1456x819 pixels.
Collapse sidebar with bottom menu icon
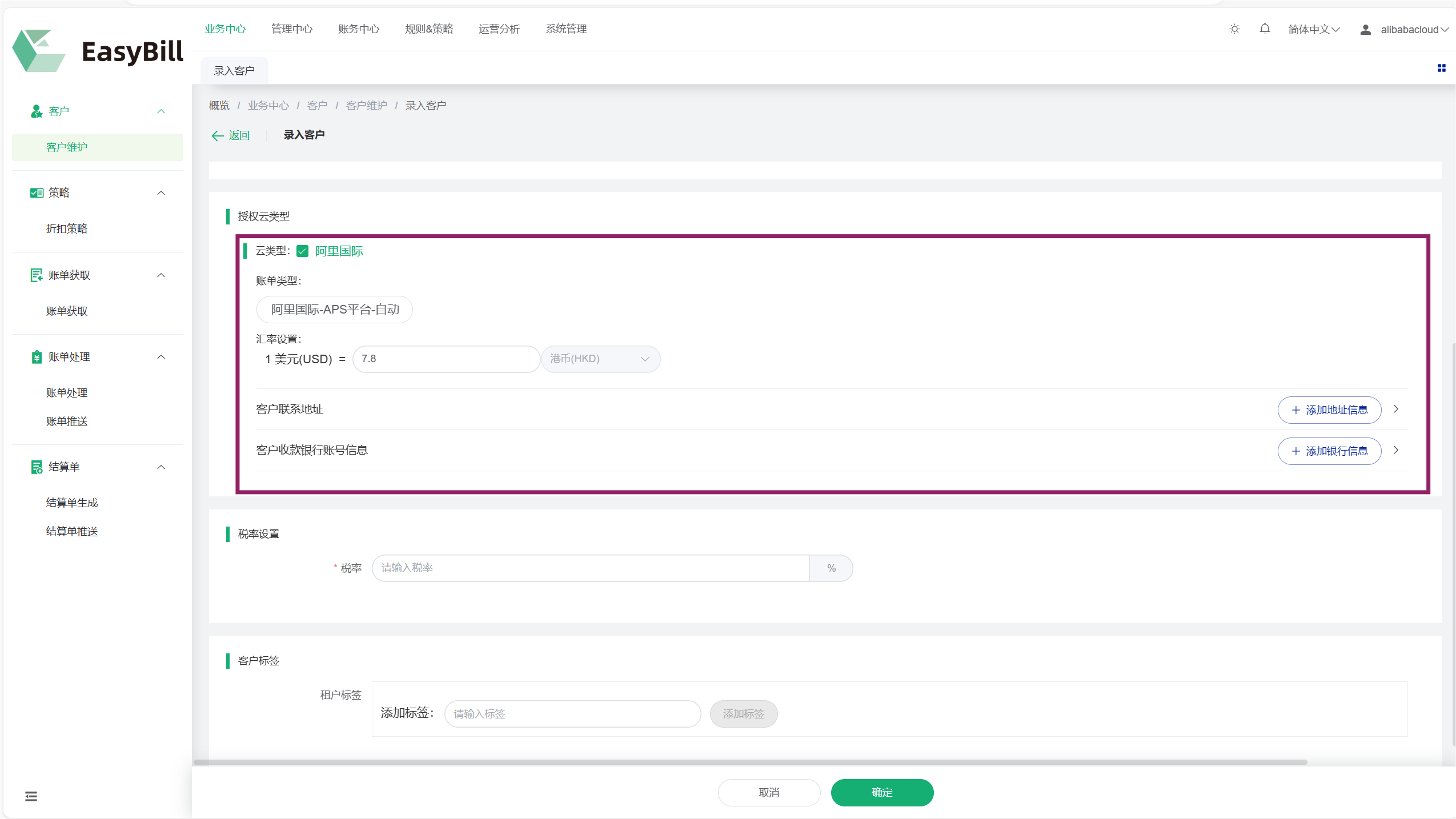click(x=31, y=796)
